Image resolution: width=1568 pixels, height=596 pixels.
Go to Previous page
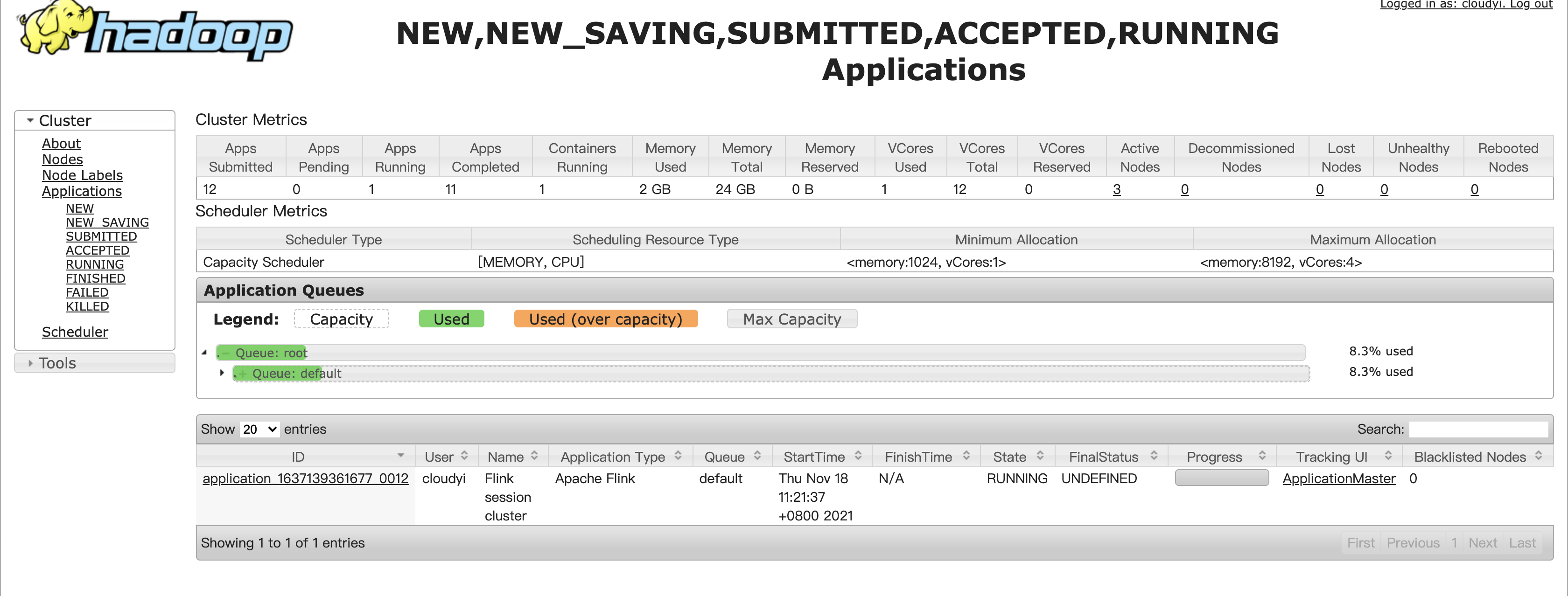1413,543
